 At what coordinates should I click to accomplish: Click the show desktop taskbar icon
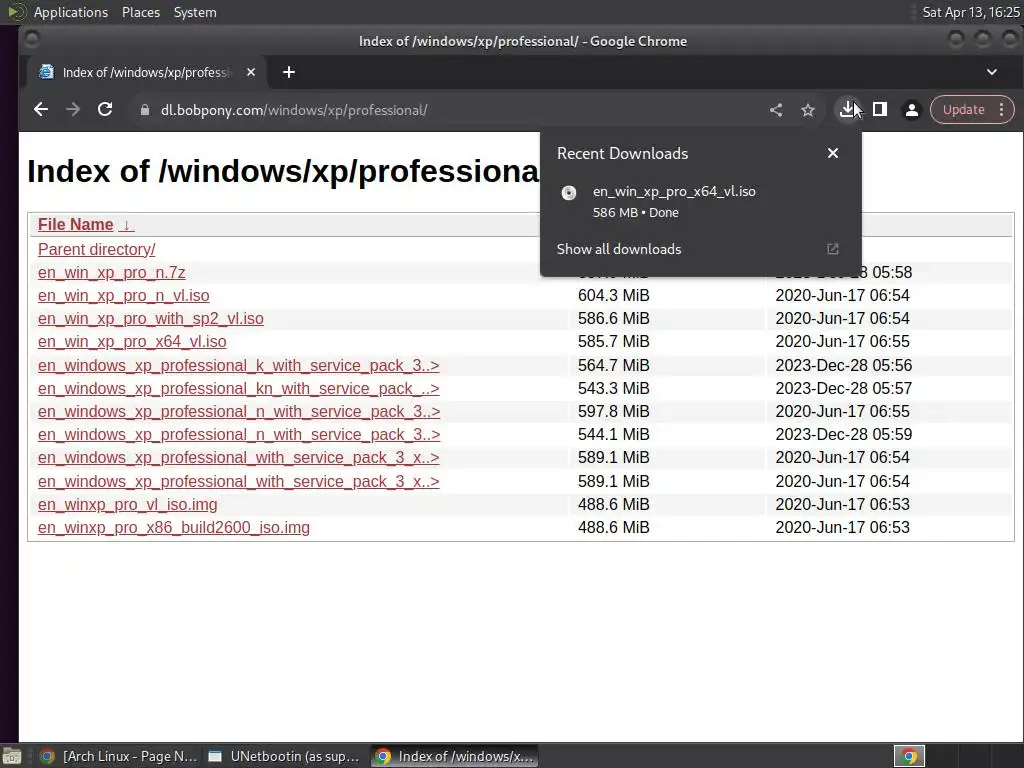point(12,756)
